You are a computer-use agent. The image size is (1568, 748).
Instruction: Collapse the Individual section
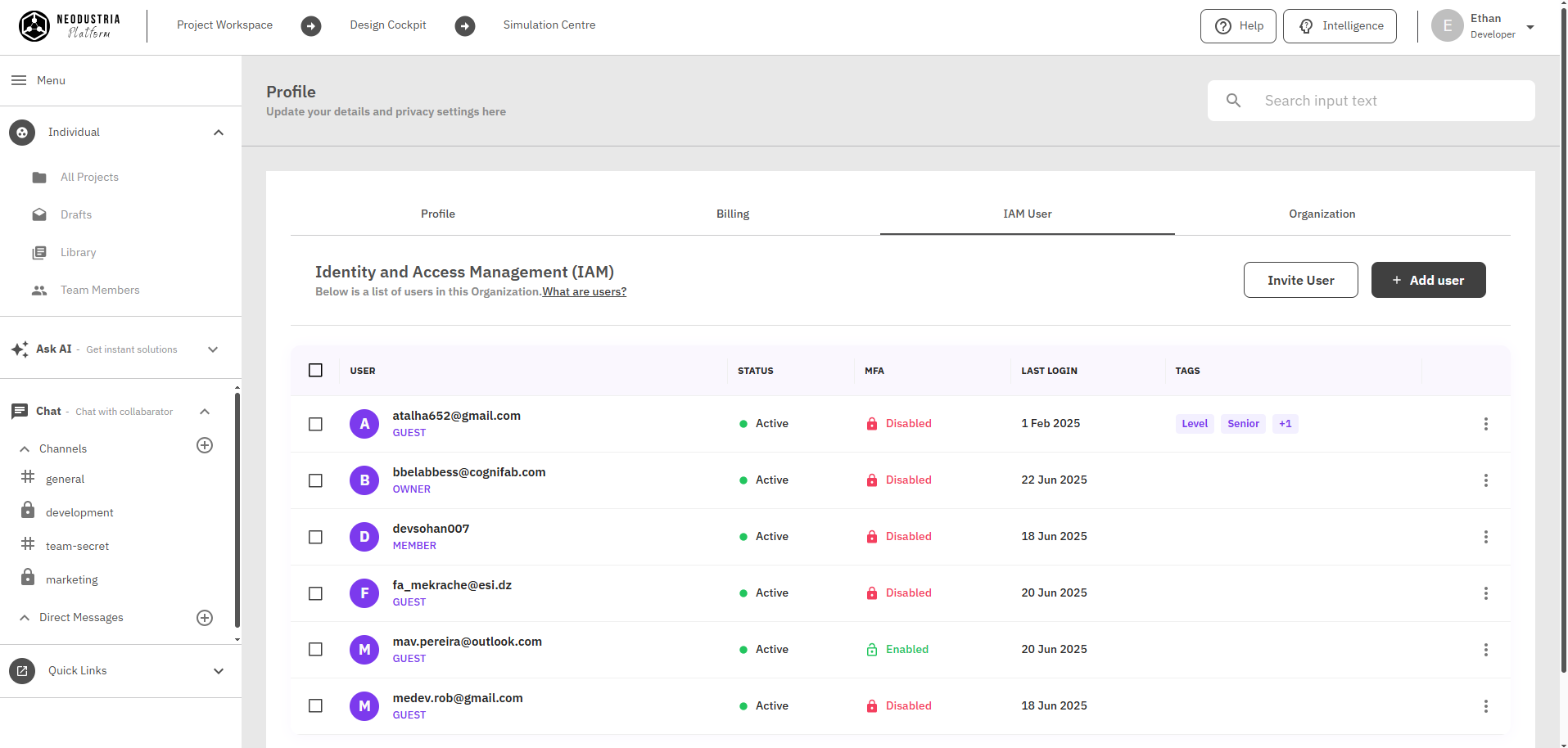pyautogui.click(x=219, y=133)
